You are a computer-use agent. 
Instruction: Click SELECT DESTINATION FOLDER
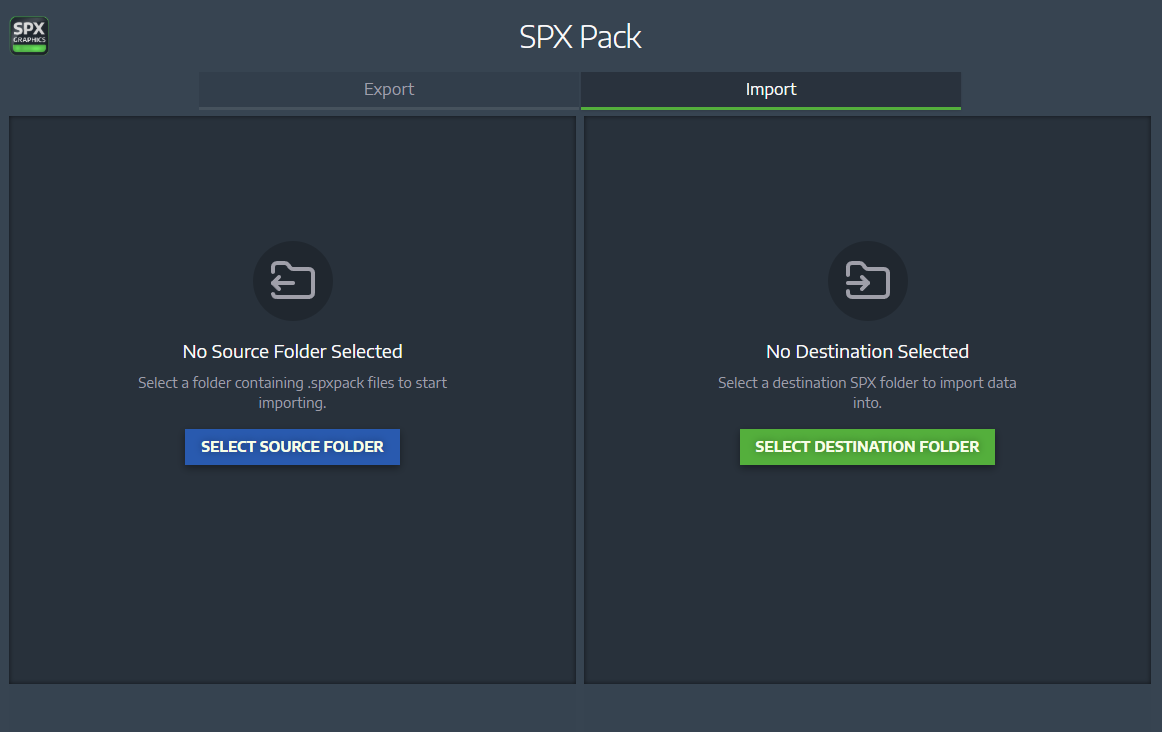tap(867, 447)
